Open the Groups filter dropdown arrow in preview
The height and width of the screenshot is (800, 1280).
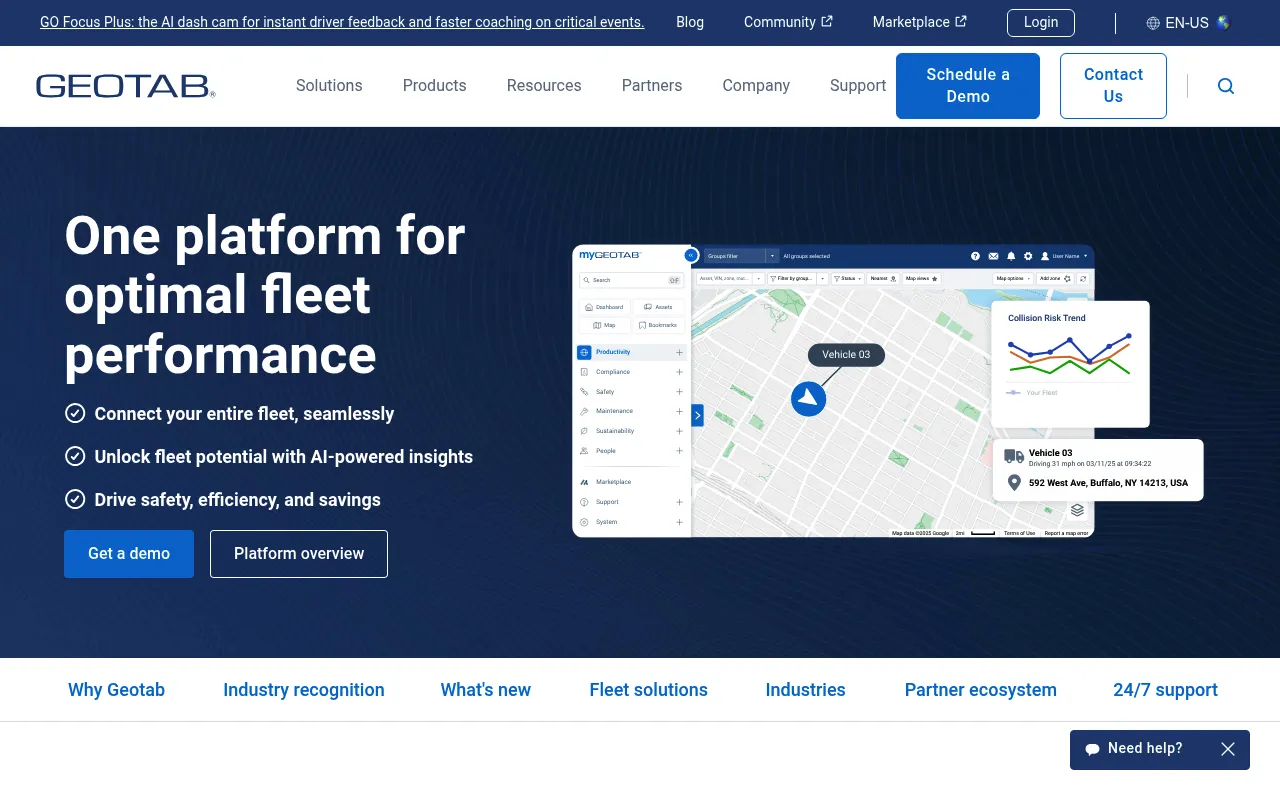coord(772,256)
